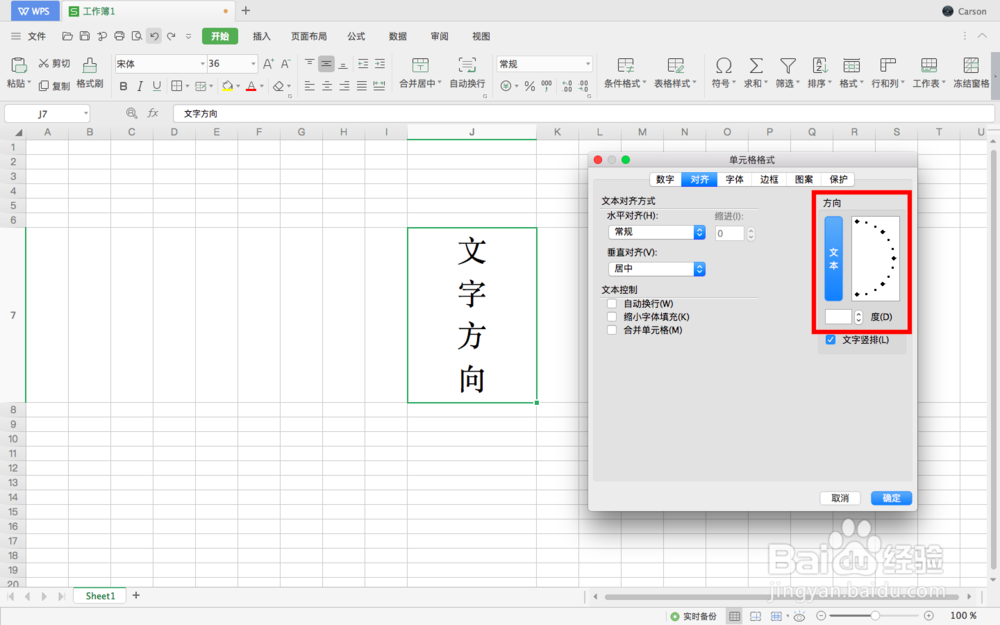
Task: Confirm with the 确定 button
Action: pyautogui.click(x=890, y=498)
